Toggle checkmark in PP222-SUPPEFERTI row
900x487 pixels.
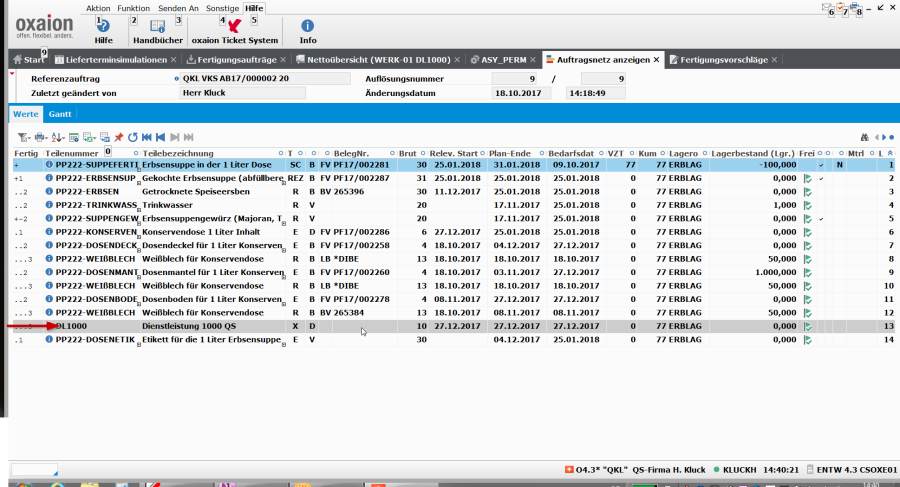point(821,165)
